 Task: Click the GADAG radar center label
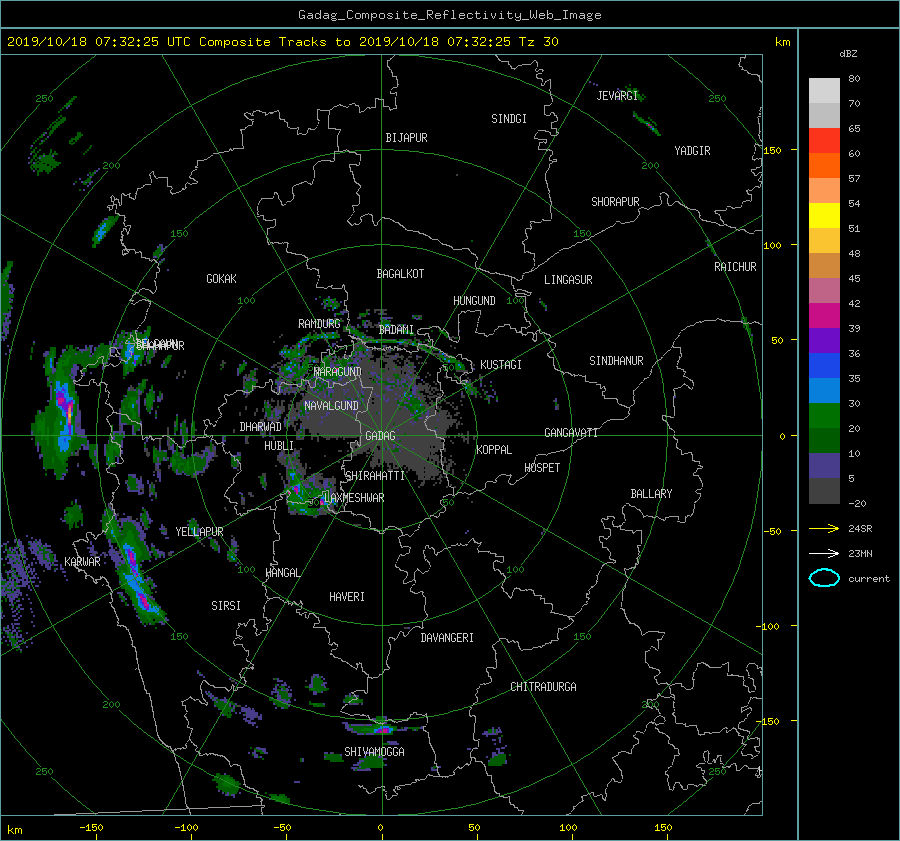(x=381, y=436)
